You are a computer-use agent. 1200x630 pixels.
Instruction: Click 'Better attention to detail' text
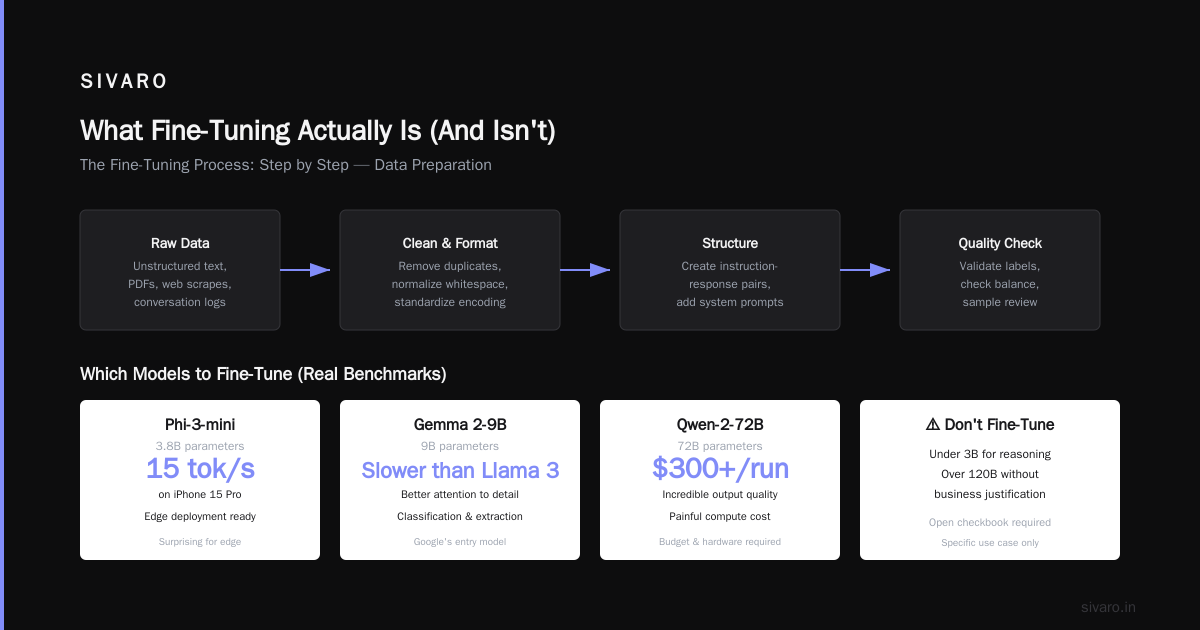460,494
